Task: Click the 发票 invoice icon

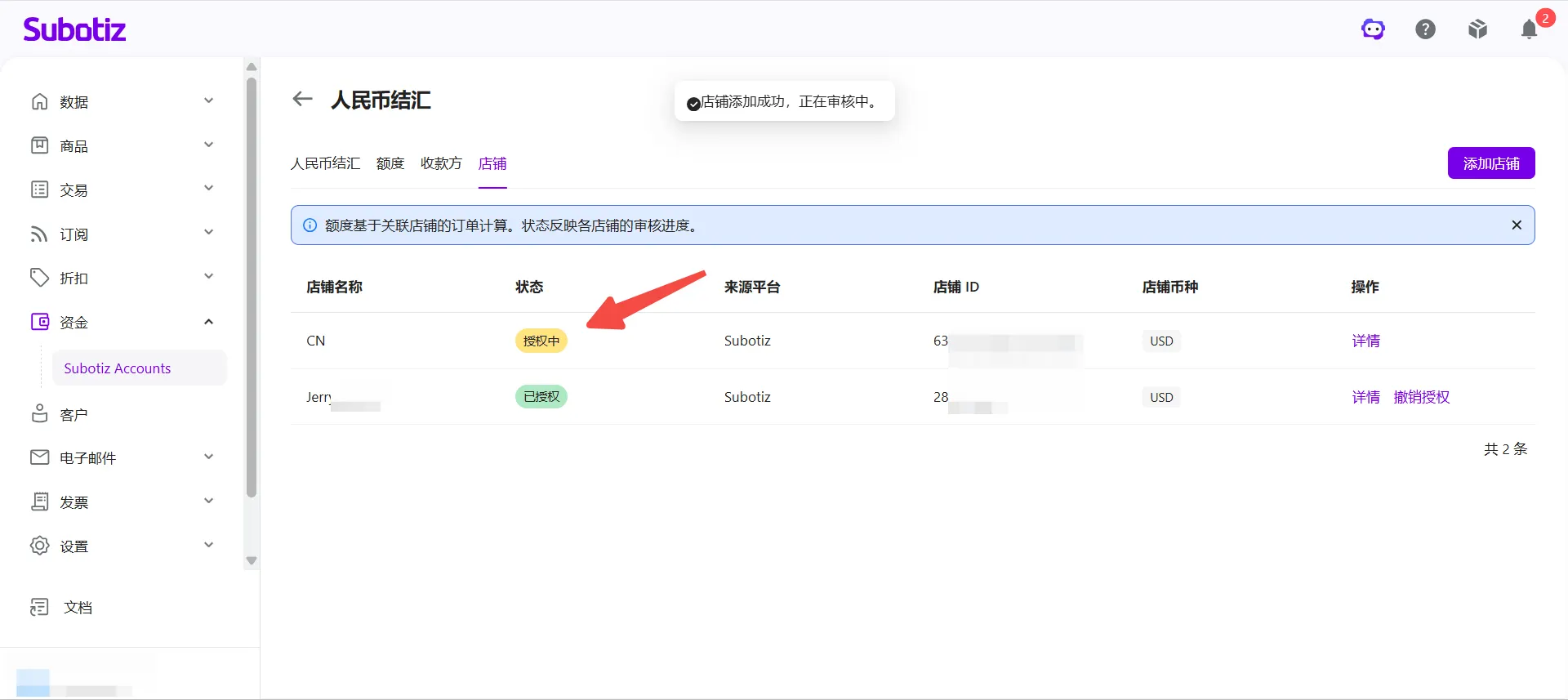Action: (x=39, y=502)
